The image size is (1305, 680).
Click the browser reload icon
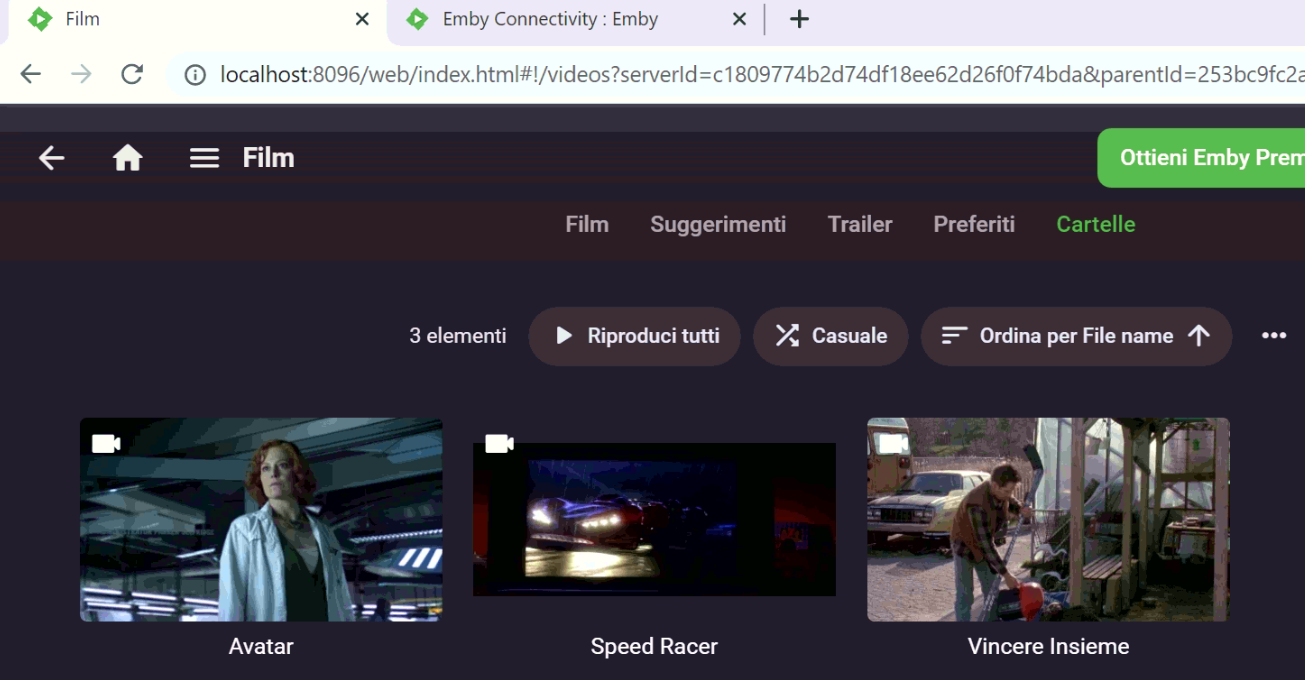coord(132,75)
